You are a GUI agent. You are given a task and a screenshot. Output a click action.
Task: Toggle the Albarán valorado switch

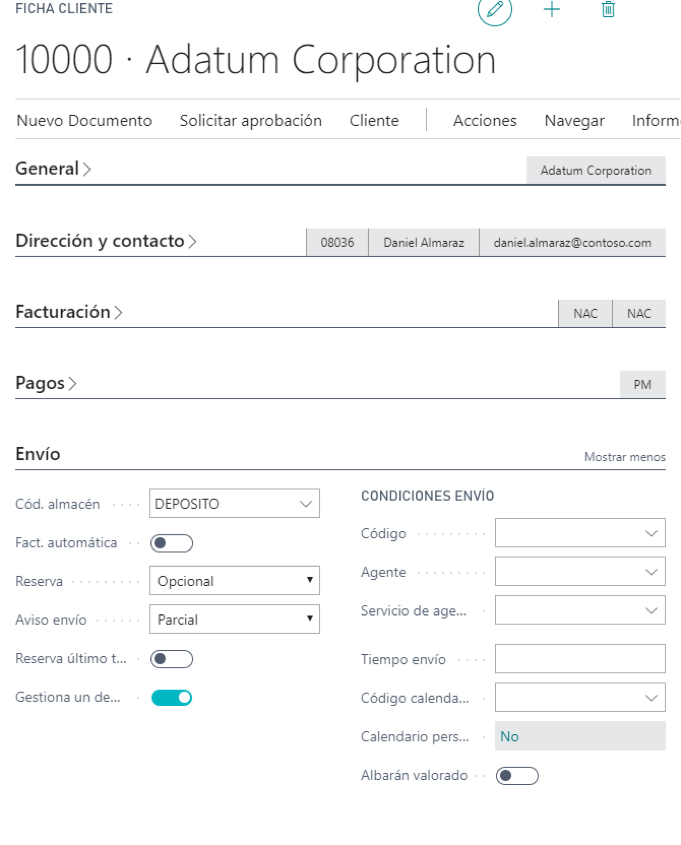[x=517, y=775]
